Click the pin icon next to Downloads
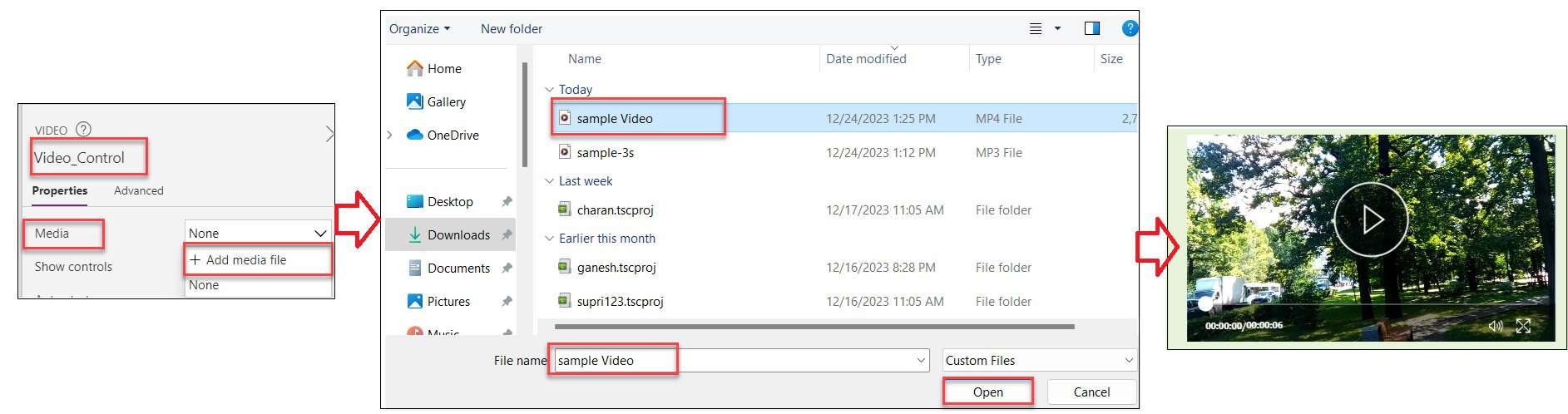The image size is (1568, 414). (507, 234)
